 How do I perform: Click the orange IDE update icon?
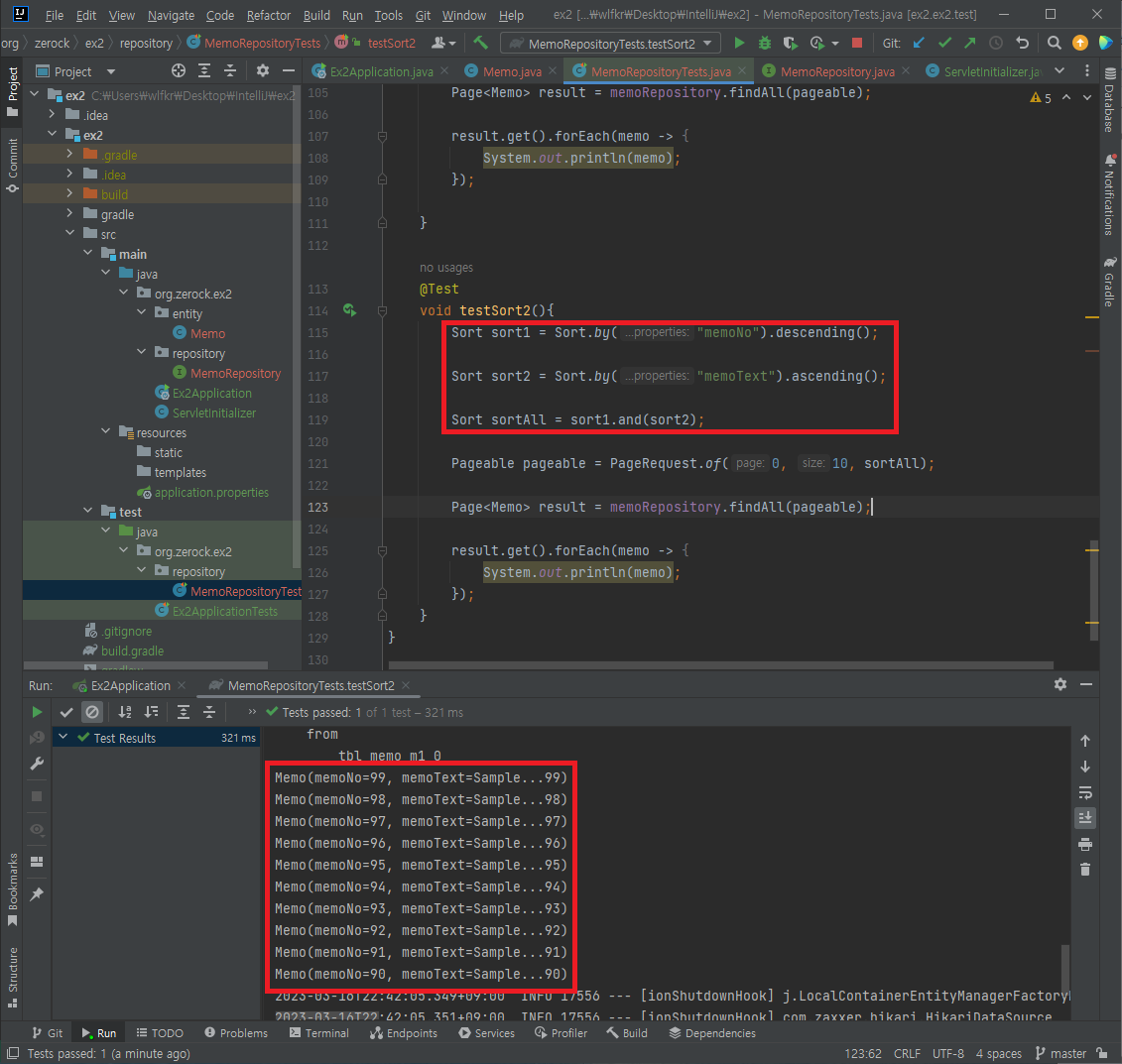point(1079,43)
